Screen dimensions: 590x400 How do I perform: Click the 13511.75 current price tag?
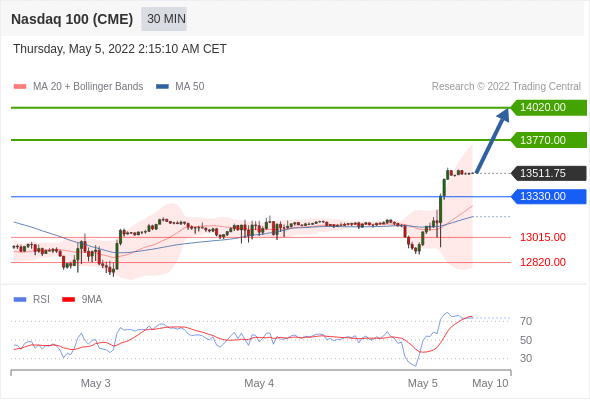[549, 173]
